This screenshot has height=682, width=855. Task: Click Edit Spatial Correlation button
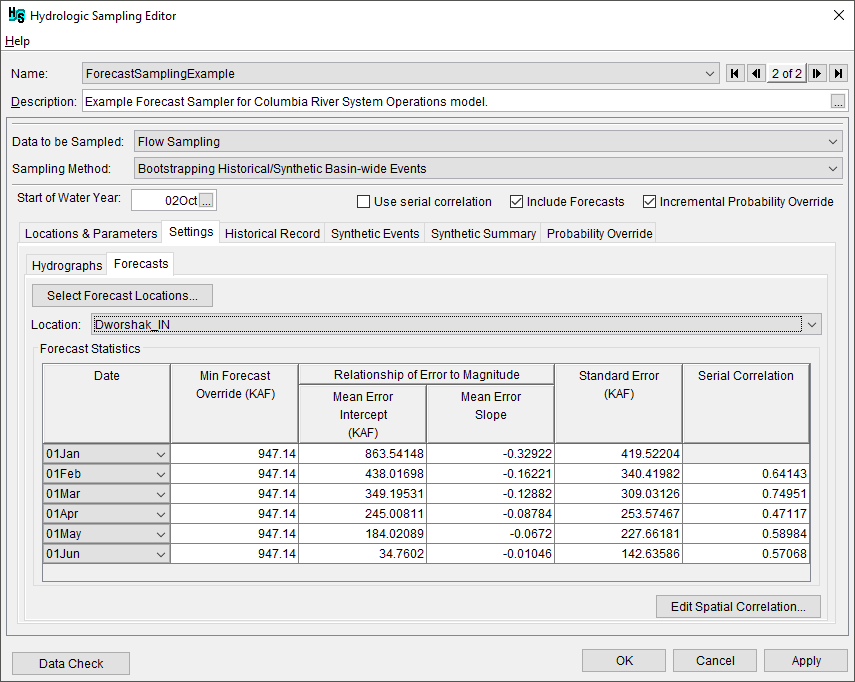738,606
